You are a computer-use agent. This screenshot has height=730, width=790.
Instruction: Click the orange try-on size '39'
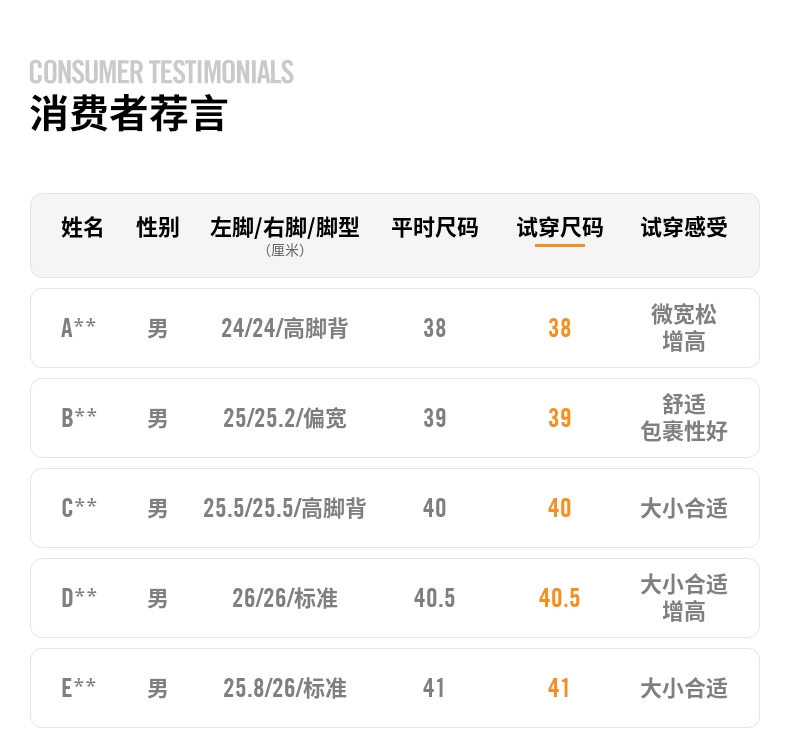pos(560,418)
